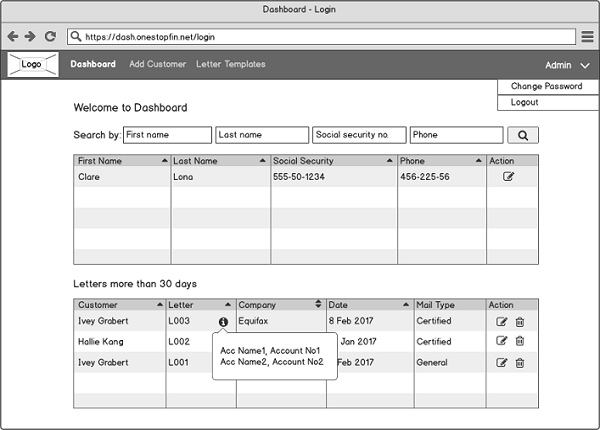Delete the L003 Equifax letter row
Screen dimensions: 600x430
pos(520,322)
